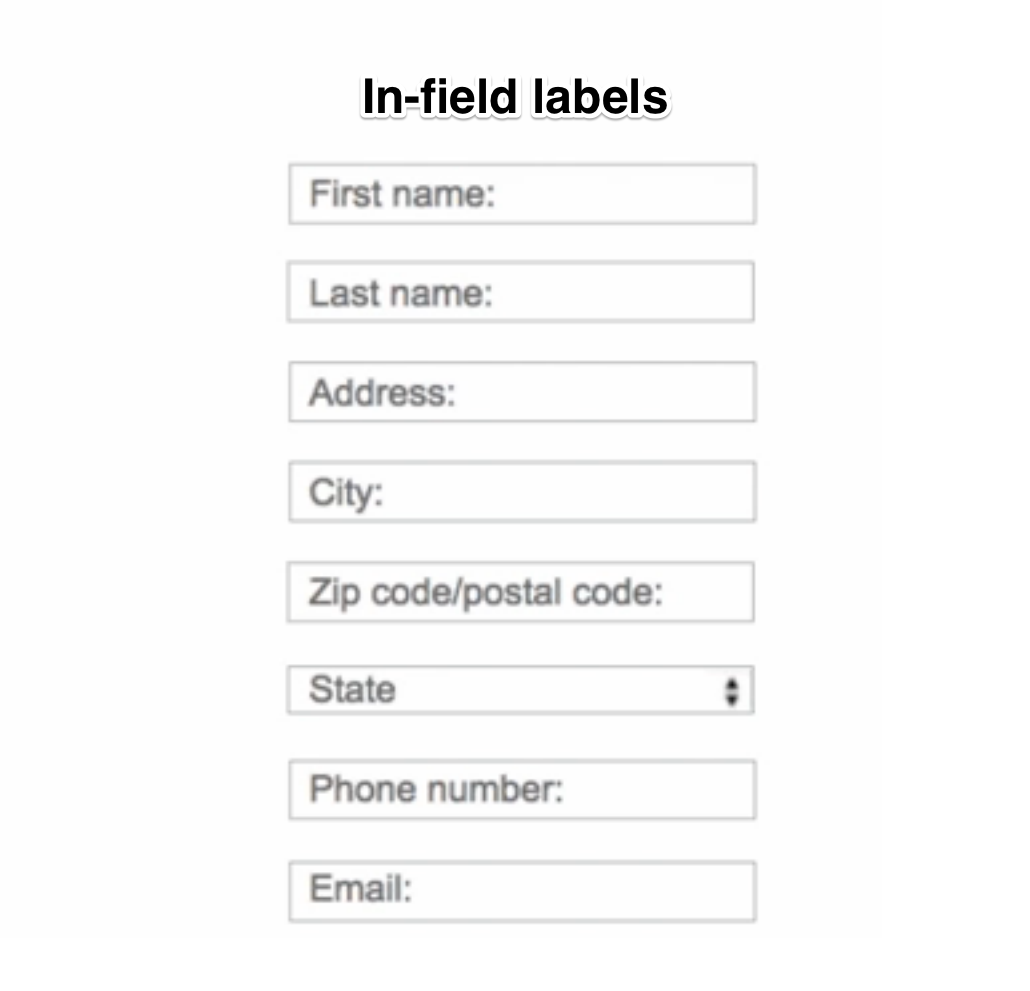This screenshot has height=991, width=1030.
Task: Click inside the Email field
Action: (520, 890)
